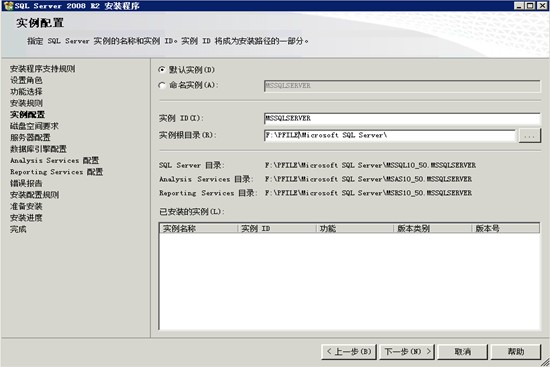
Task: Sort by the 实例名称 column header
Action: (x=199, y=228)
